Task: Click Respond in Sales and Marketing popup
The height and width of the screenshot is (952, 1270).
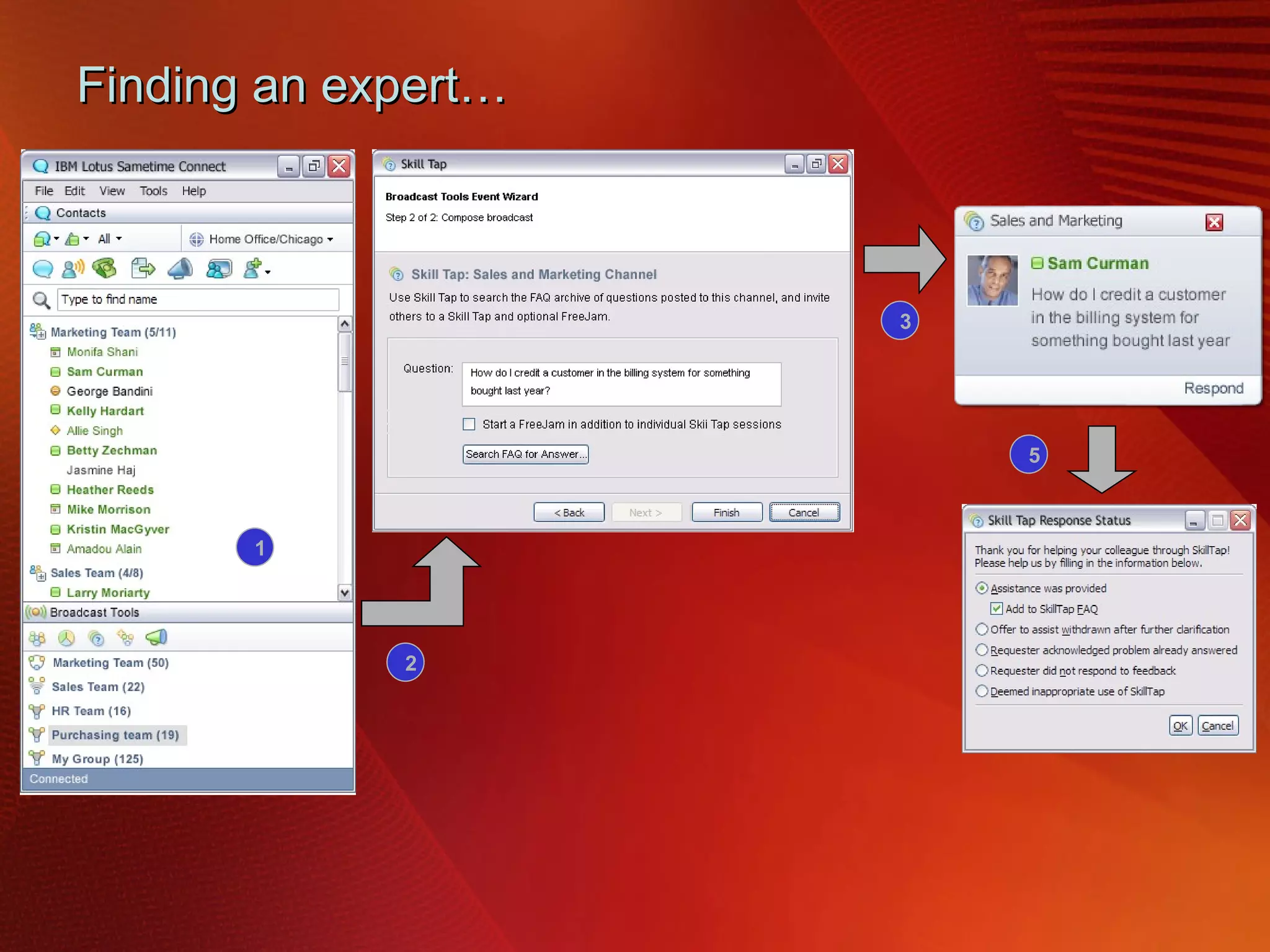Action: [x=1214, y=389]
